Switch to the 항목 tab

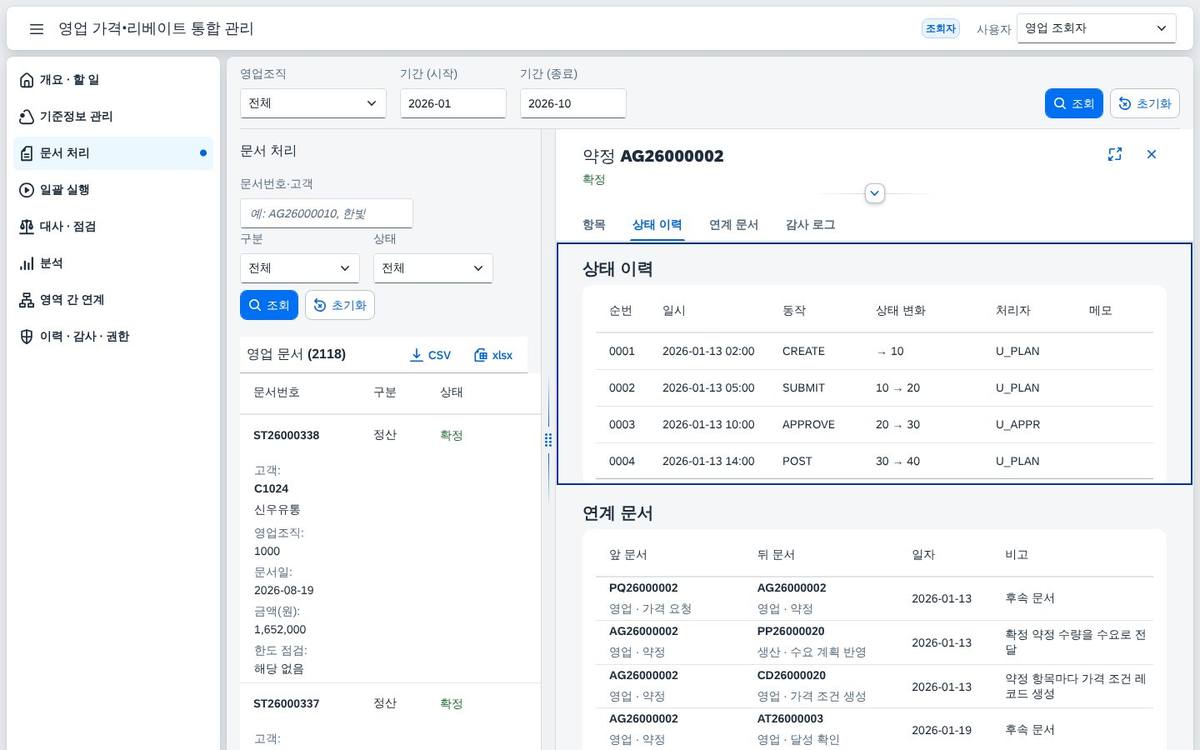(594, 225)
